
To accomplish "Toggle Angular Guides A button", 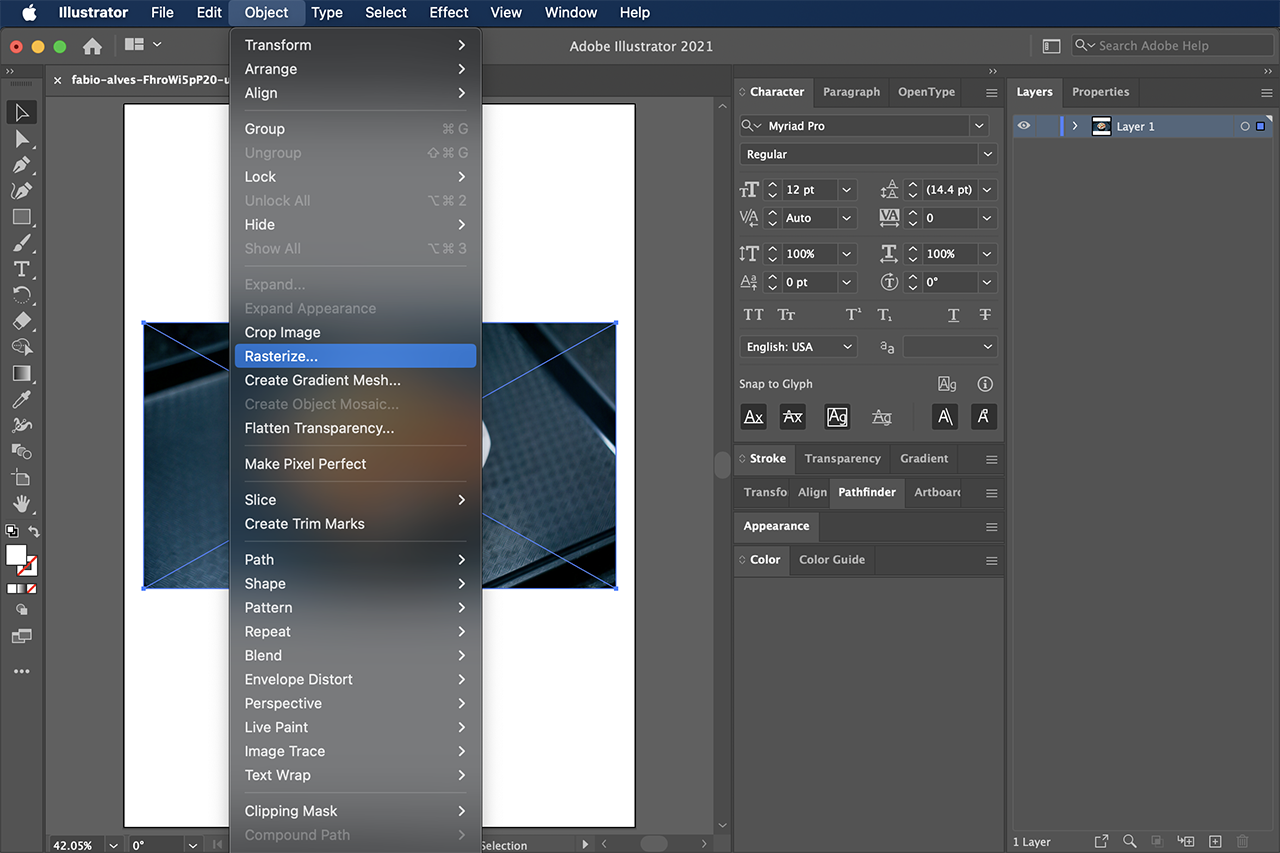I will coord(944,417).
